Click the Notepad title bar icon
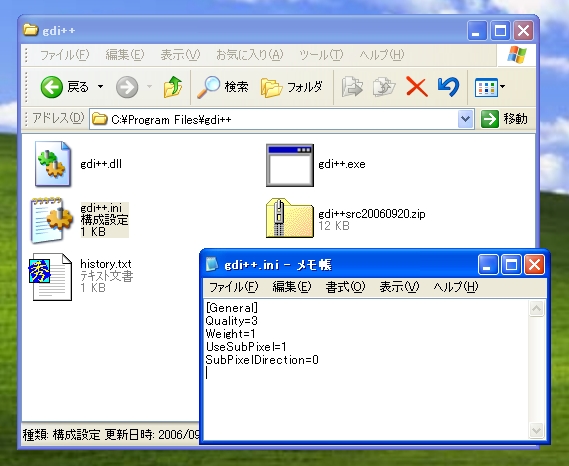 click(212, 265)
